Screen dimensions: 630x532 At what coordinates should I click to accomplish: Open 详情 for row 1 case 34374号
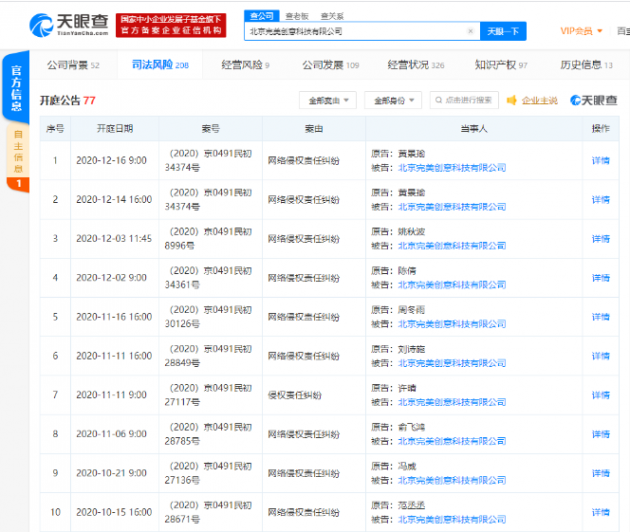click(601, 161)
